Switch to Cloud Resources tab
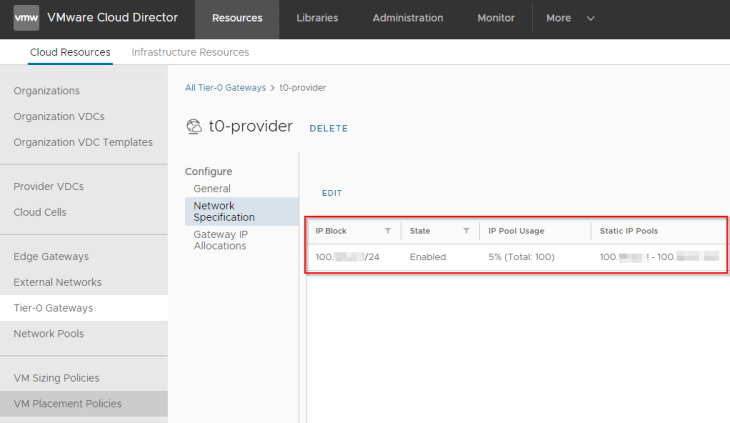The width and height of the screenshot is (730, 423). pyautogui.click(x=70, y=52)
